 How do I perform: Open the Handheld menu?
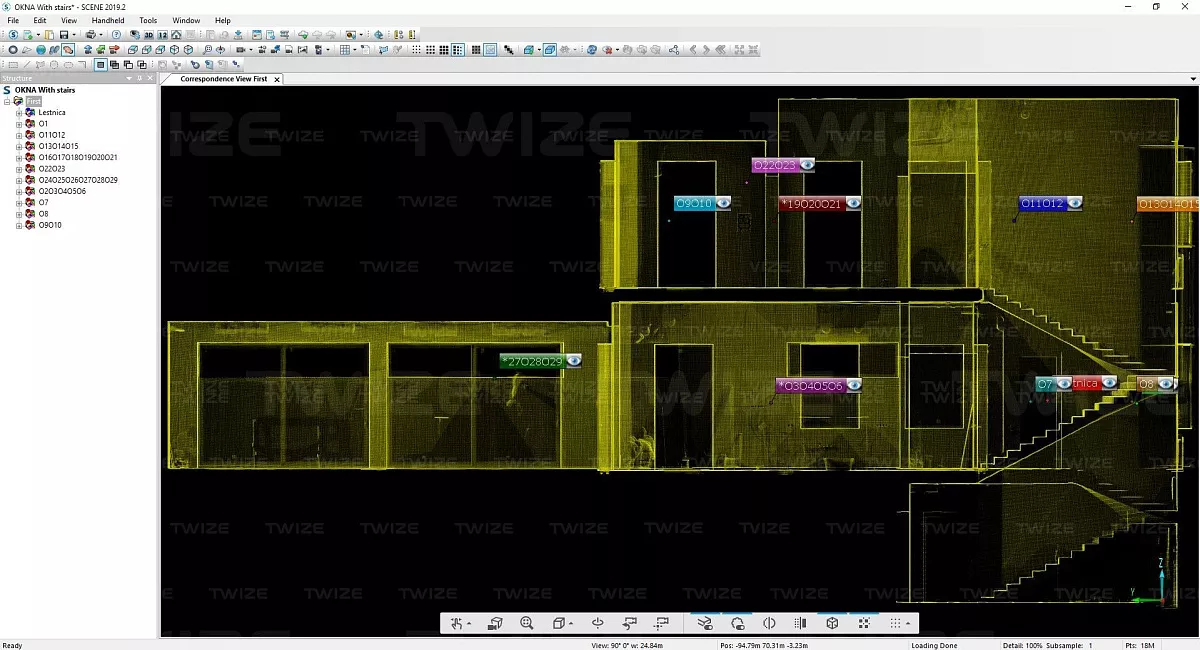[x=108, y=20]
